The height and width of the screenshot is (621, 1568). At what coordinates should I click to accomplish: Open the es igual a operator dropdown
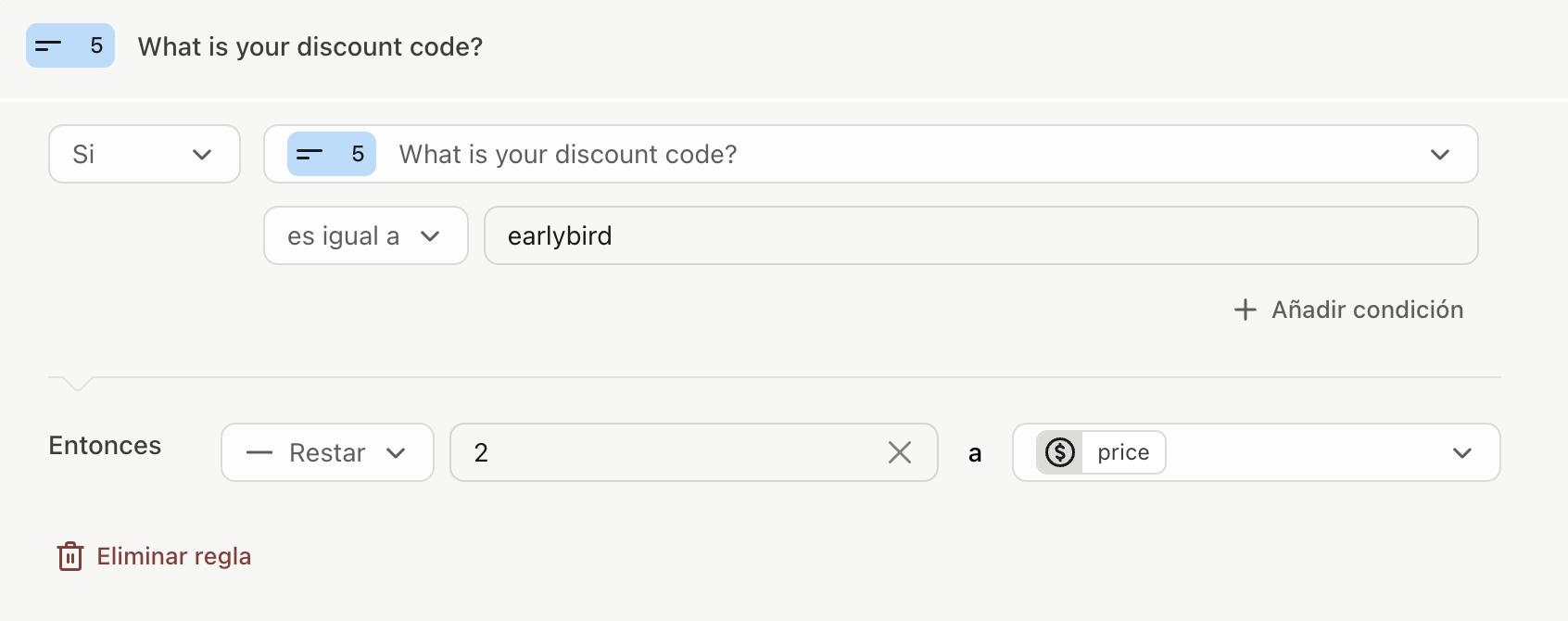[365, 235]
